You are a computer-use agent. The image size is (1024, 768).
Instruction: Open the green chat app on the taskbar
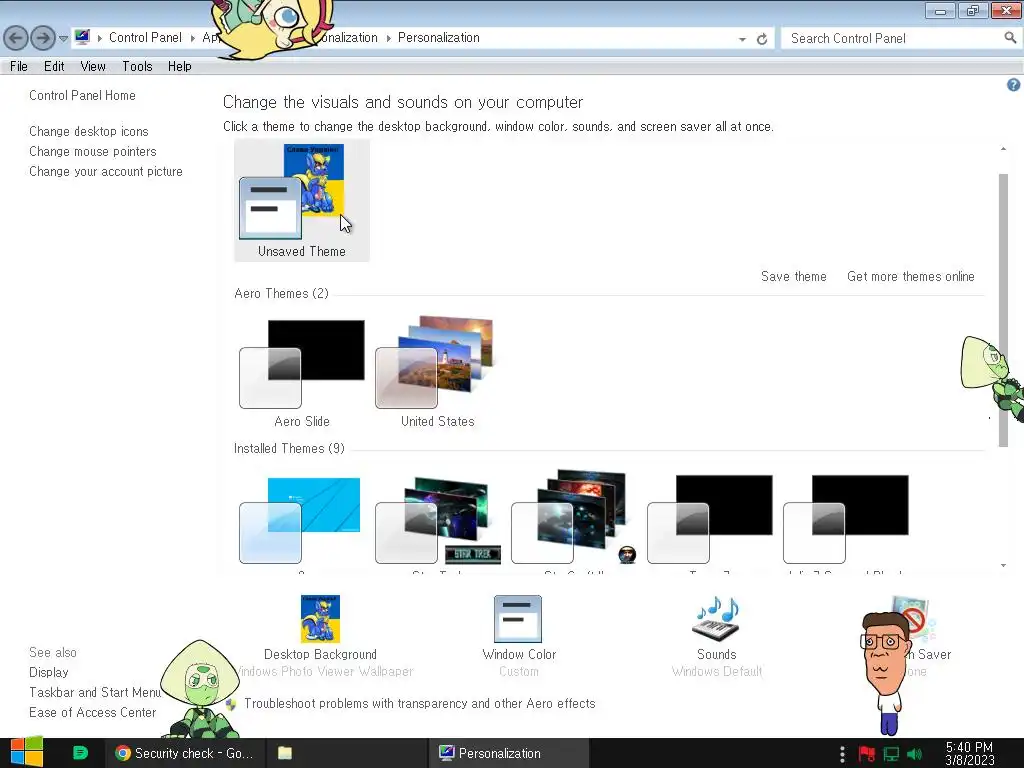point(80,753)
